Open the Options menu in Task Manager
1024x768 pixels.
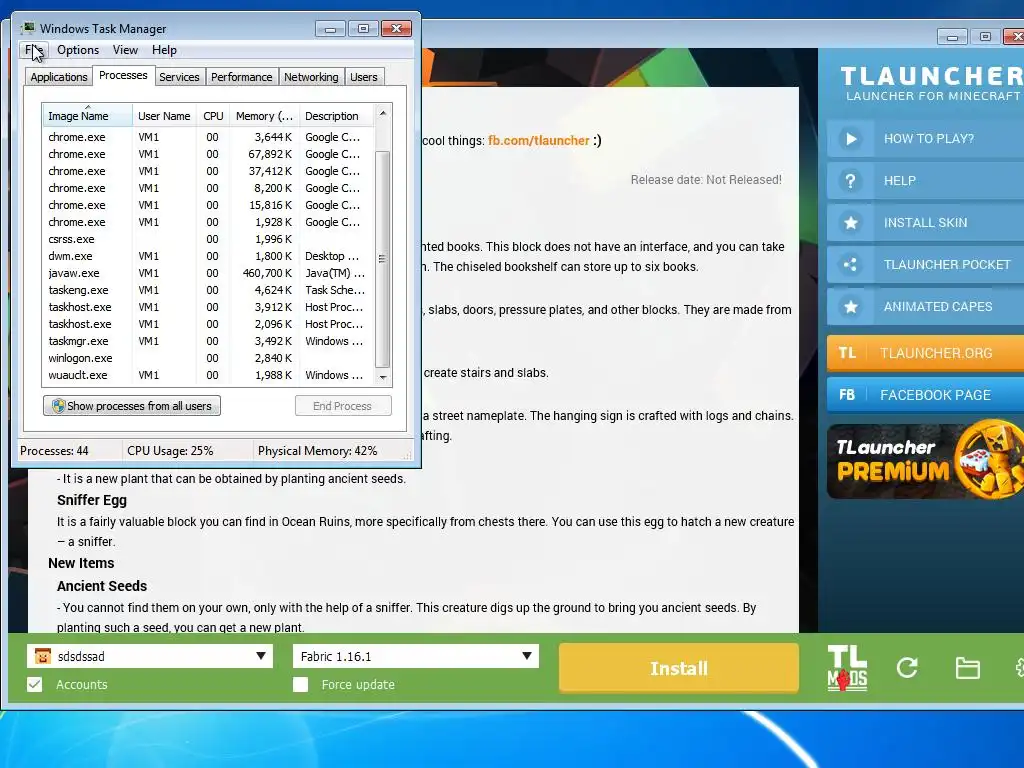78,50
